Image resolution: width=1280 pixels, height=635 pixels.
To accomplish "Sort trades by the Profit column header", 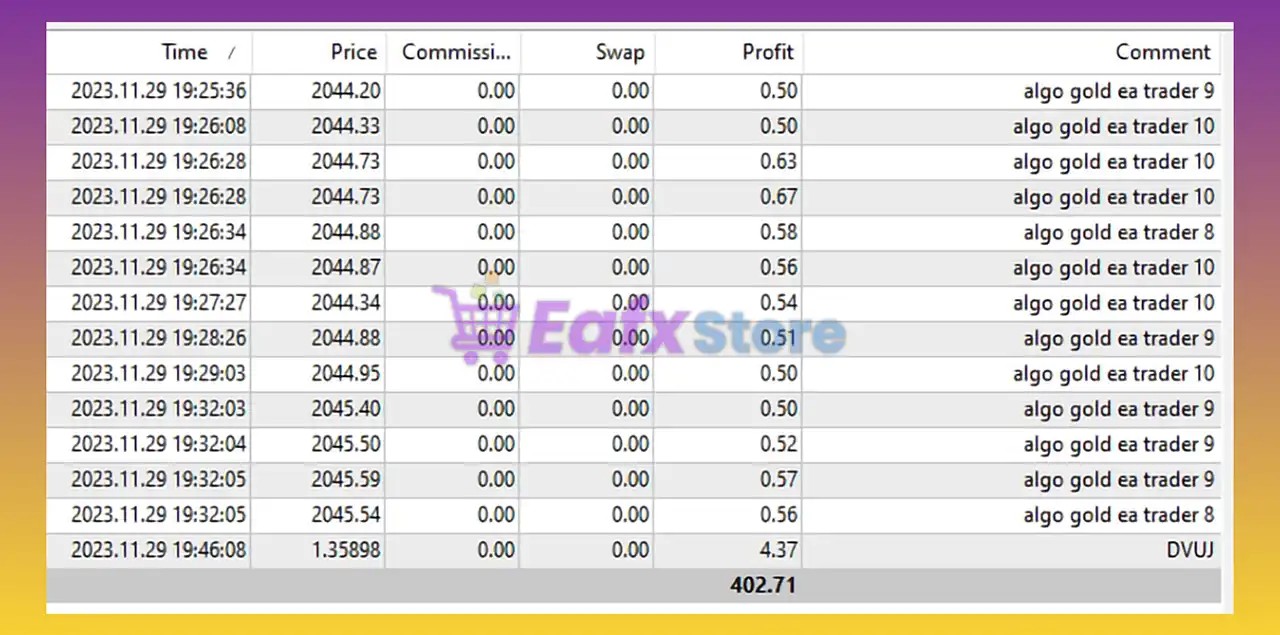I will (x=768, y=52).
